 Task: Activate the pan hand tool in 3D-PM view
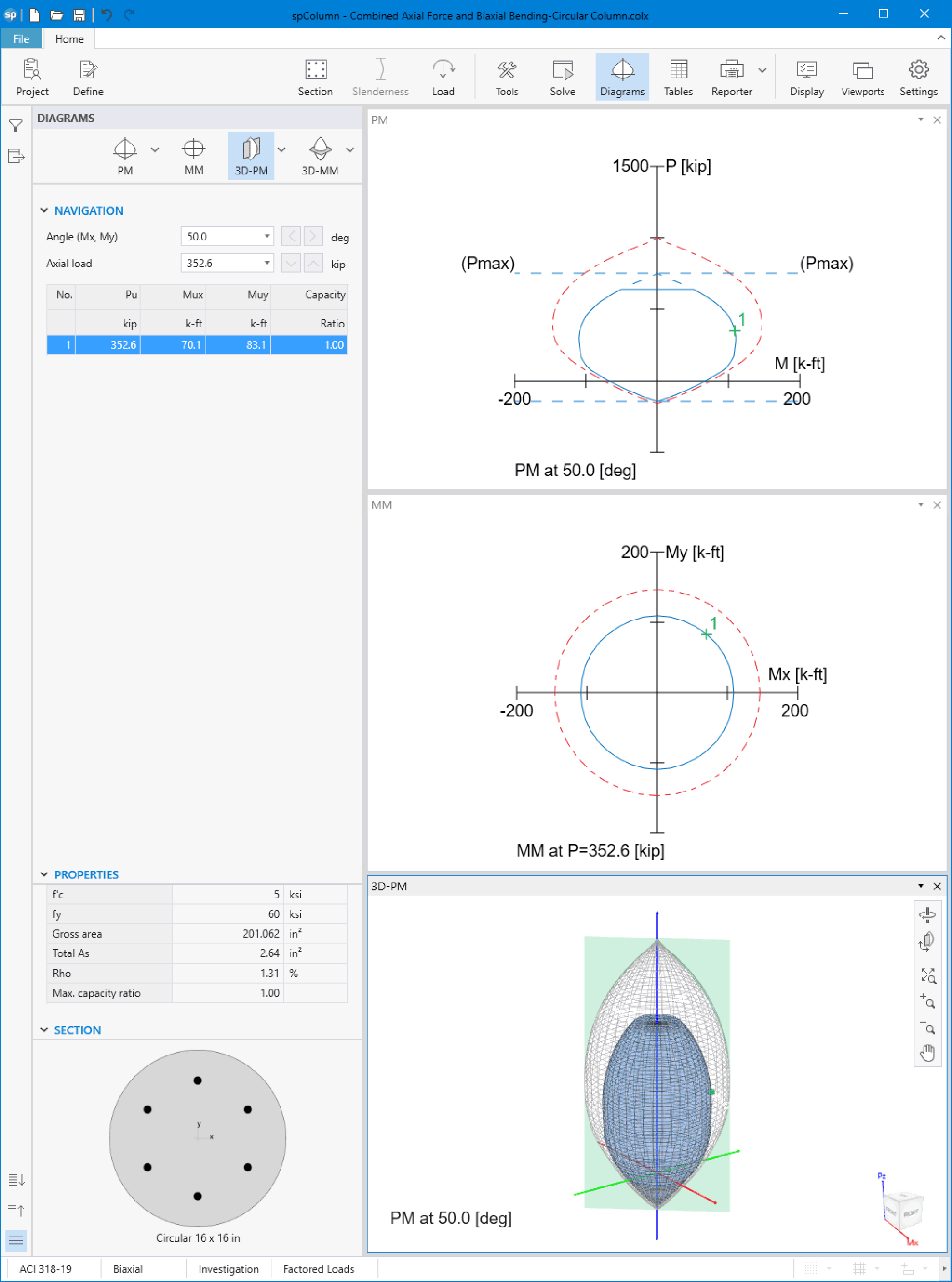927,1052
